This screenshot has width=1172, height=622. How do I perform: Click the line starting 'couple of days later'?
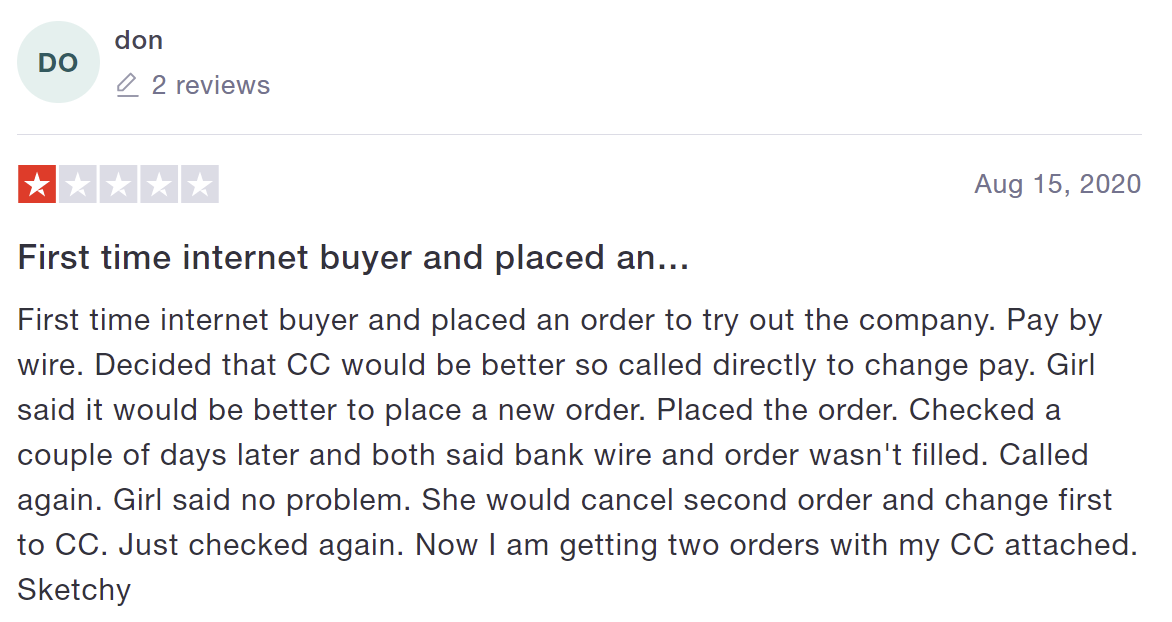point(552,455)
